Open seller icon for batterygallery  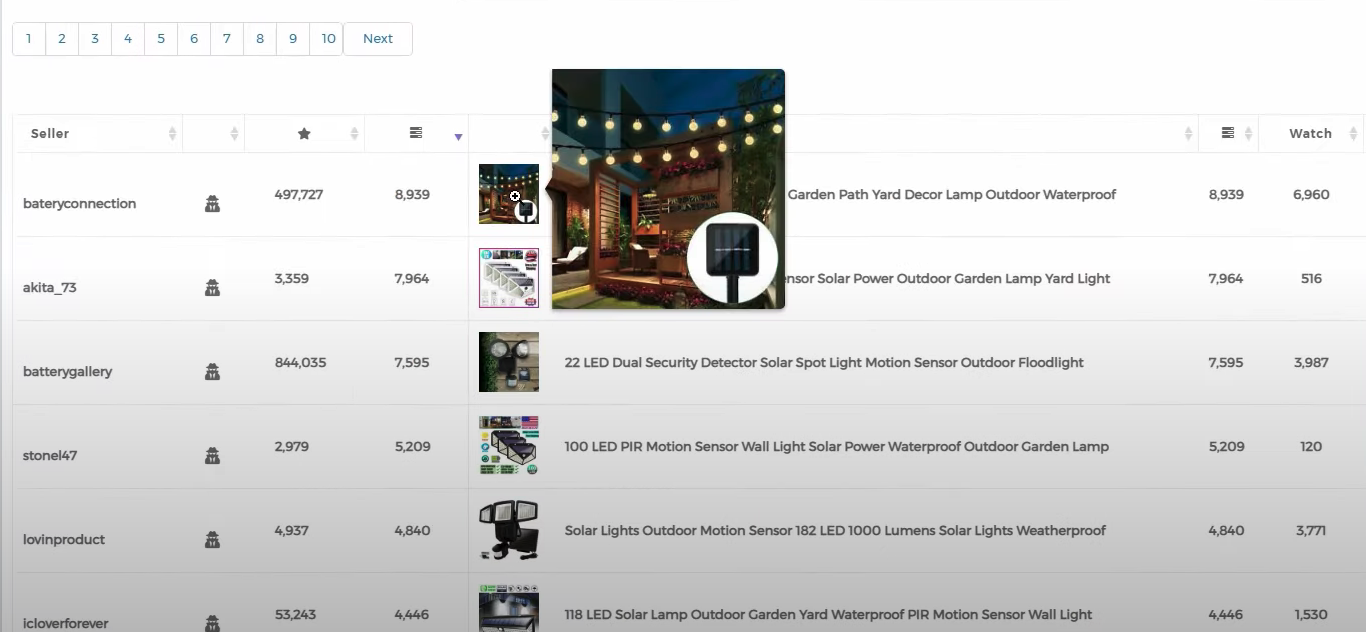pos(212,372)
